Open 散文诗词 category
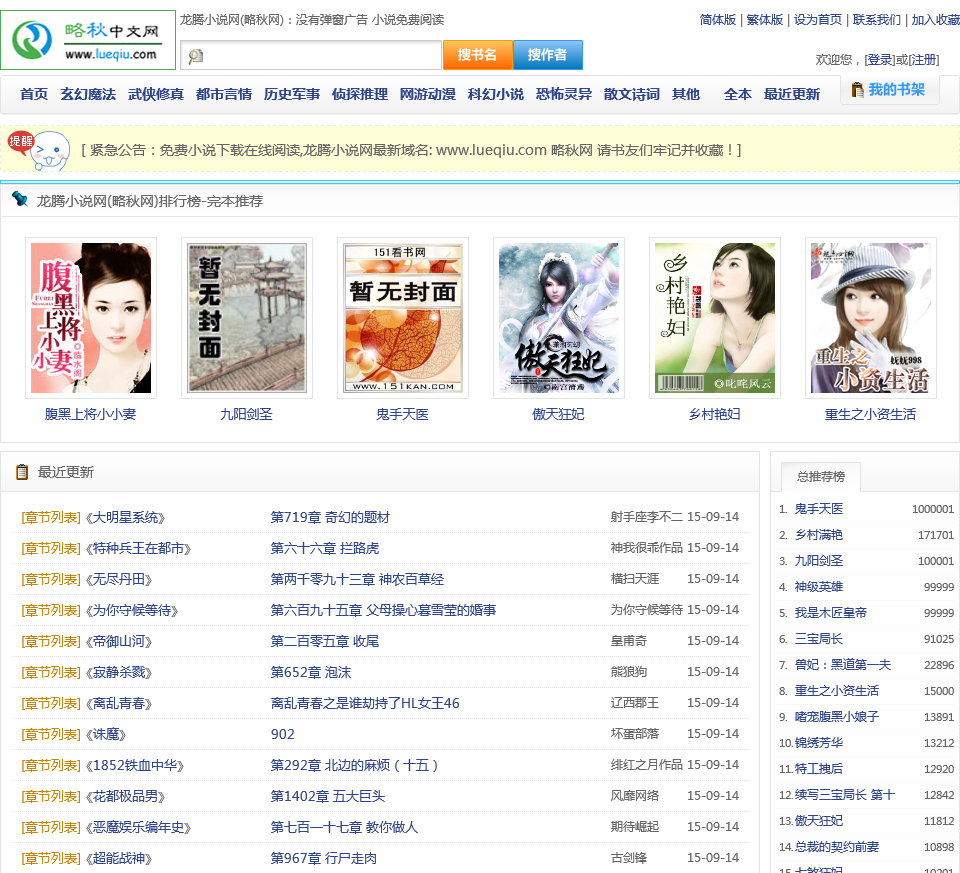The height and width of the screenshot is (873, 960). [x=632, y=94]
